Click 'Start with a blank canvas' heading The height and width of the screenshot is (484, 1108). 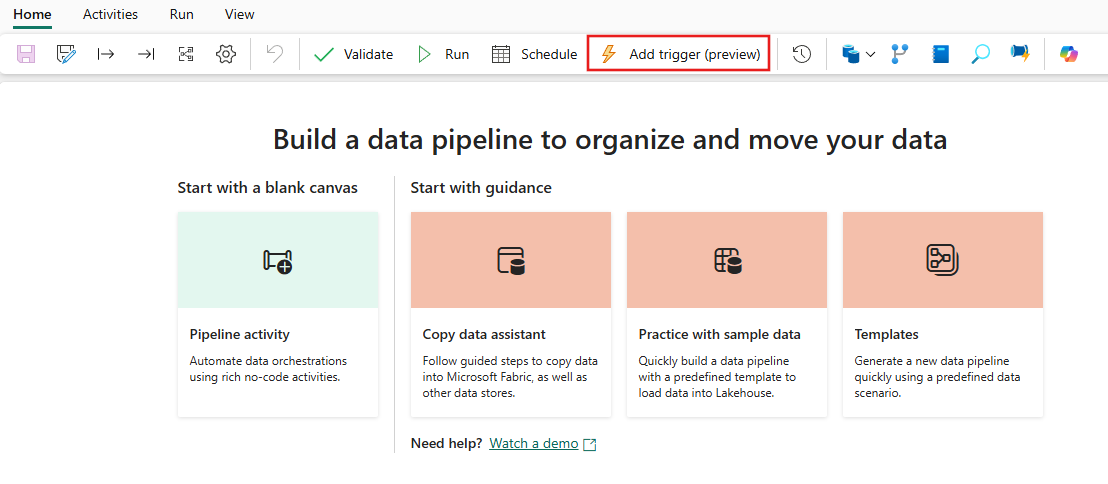tap(268, 187)
